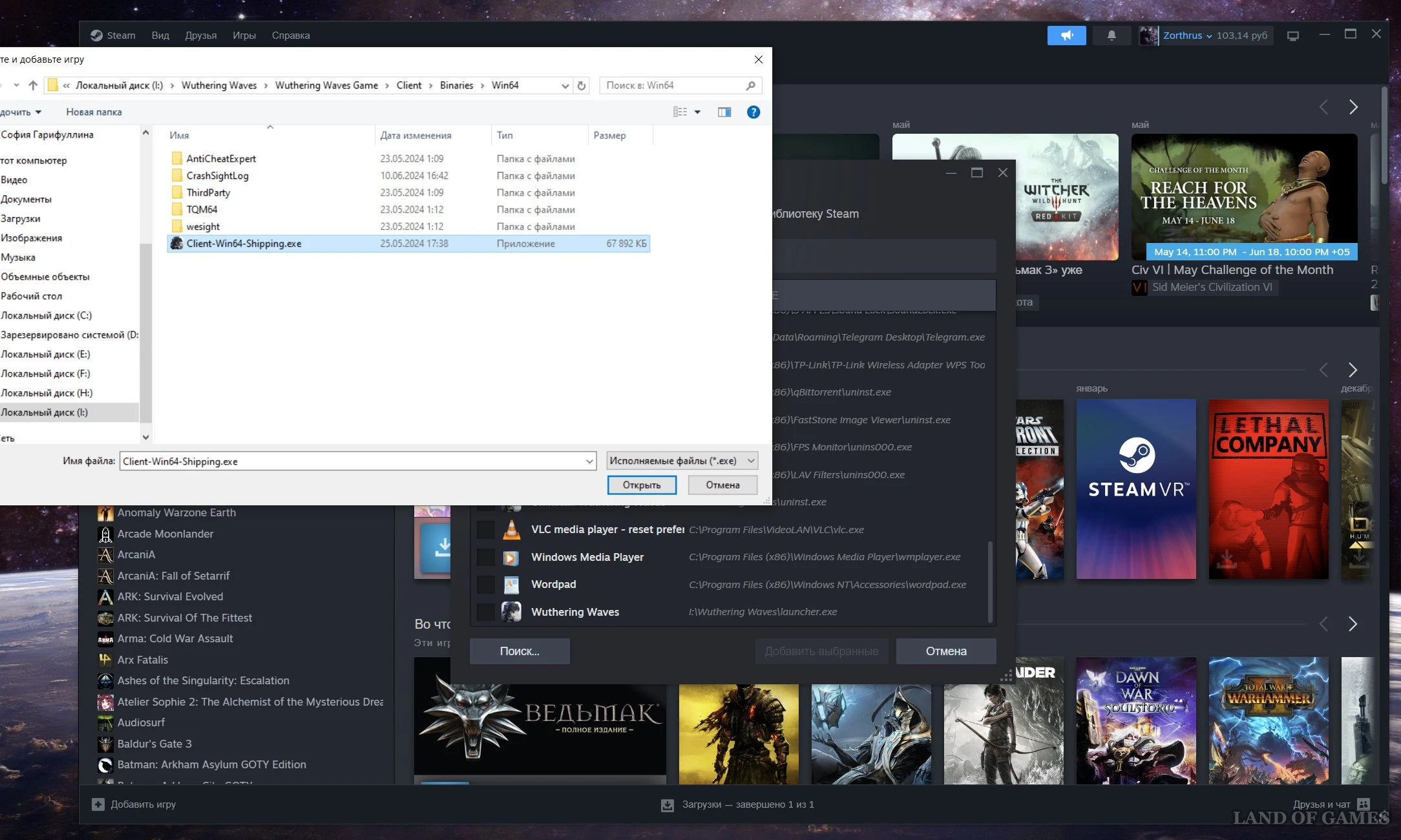
Task: Click Wordpad icon in program list
Action: pos(511,585)
